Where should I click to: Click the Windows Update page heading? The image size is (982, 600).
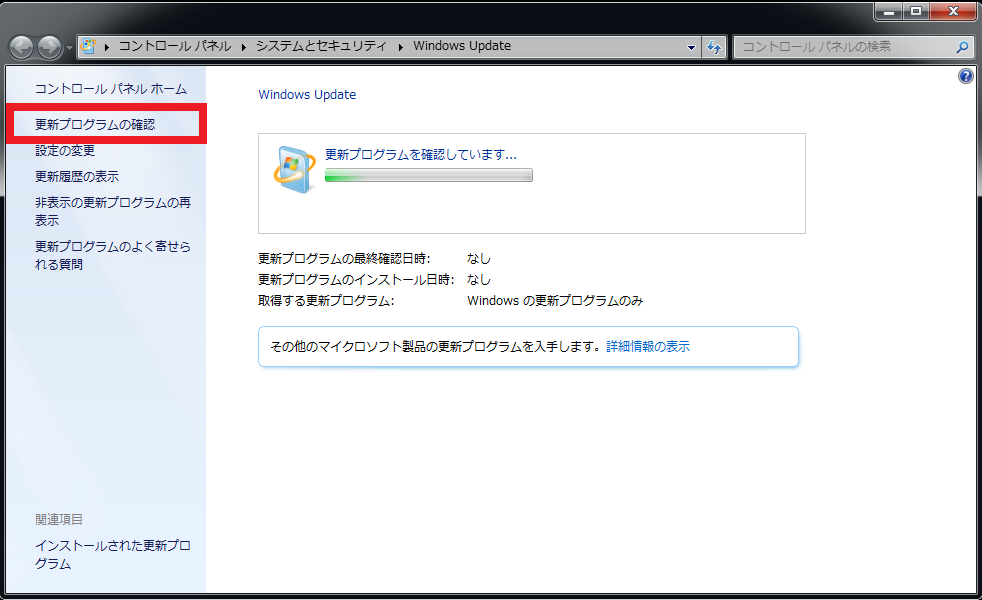tap(307, 95)
